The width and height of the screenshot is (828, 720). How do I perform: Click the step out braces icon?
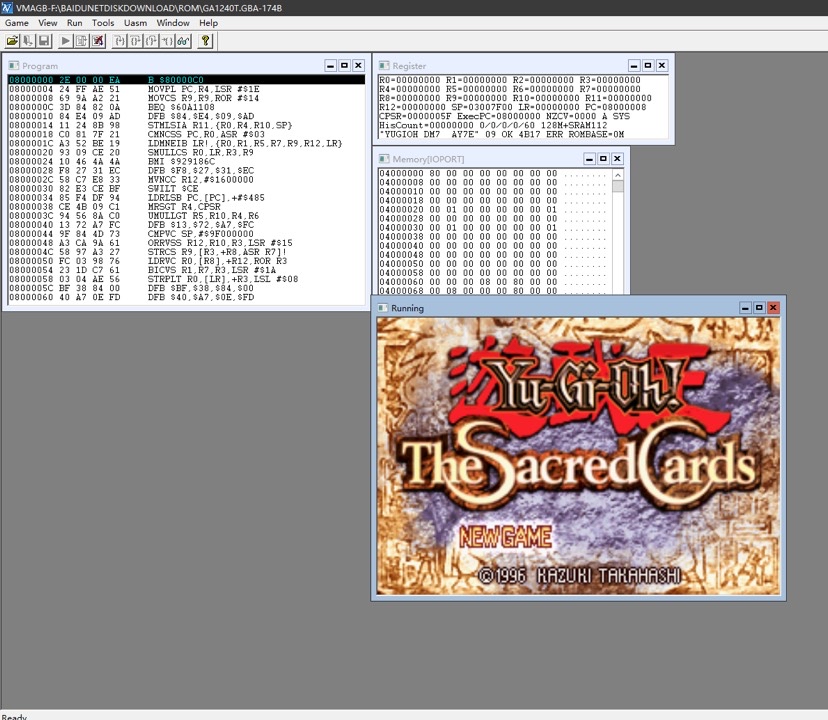151,41
